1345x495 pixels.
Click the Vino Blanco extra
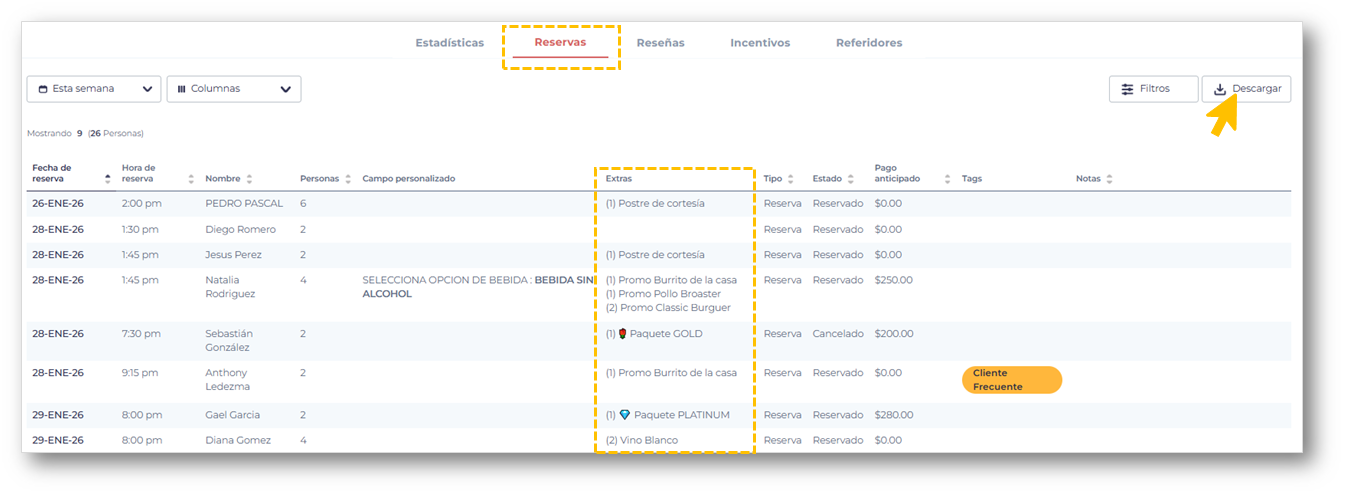click(642, 440)
